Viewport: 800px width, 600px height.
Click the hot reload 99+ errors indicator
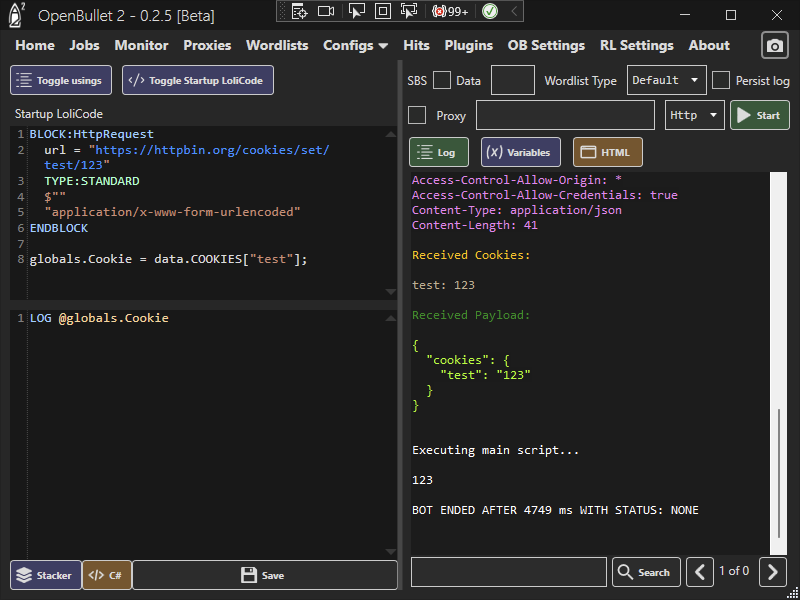pos(450,11)
